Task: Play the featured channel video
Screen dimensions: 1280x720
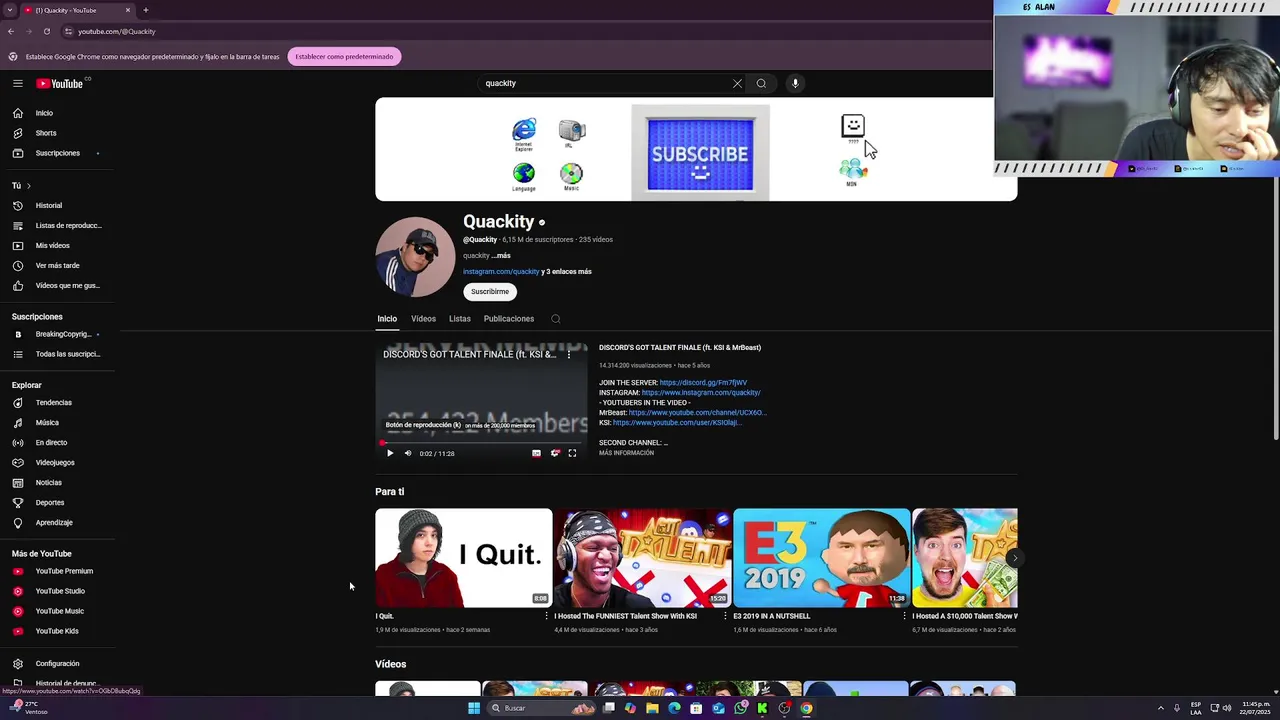Action: 390,453
